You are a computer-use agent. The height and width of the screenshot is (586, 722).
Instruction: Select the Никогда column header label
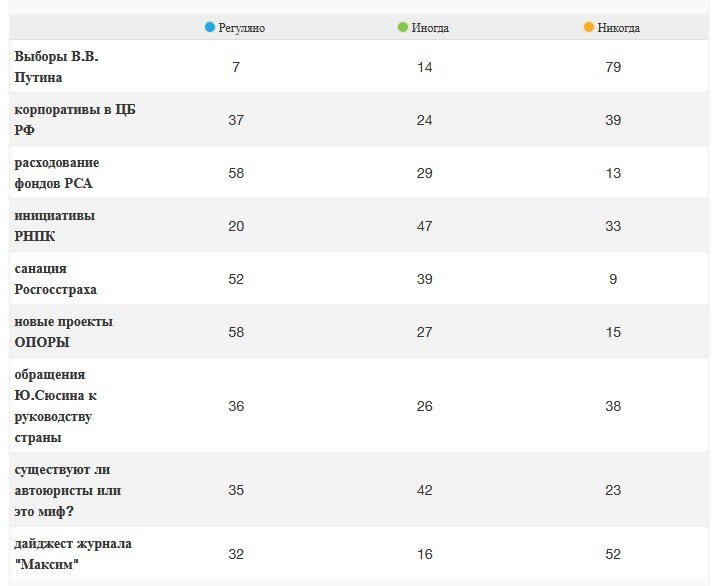click(x=618, y=28)
